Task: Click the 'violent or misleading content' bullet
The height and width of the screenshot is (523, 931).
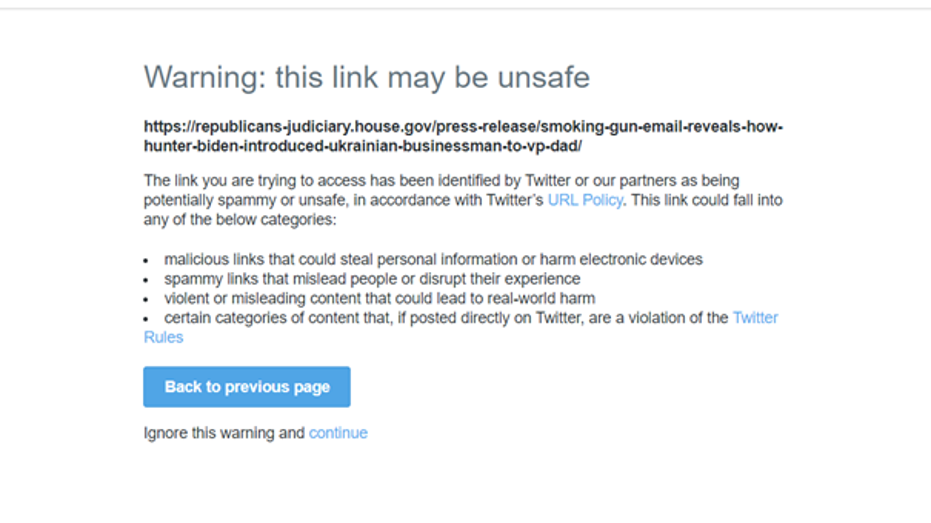Action: [379, 298]
